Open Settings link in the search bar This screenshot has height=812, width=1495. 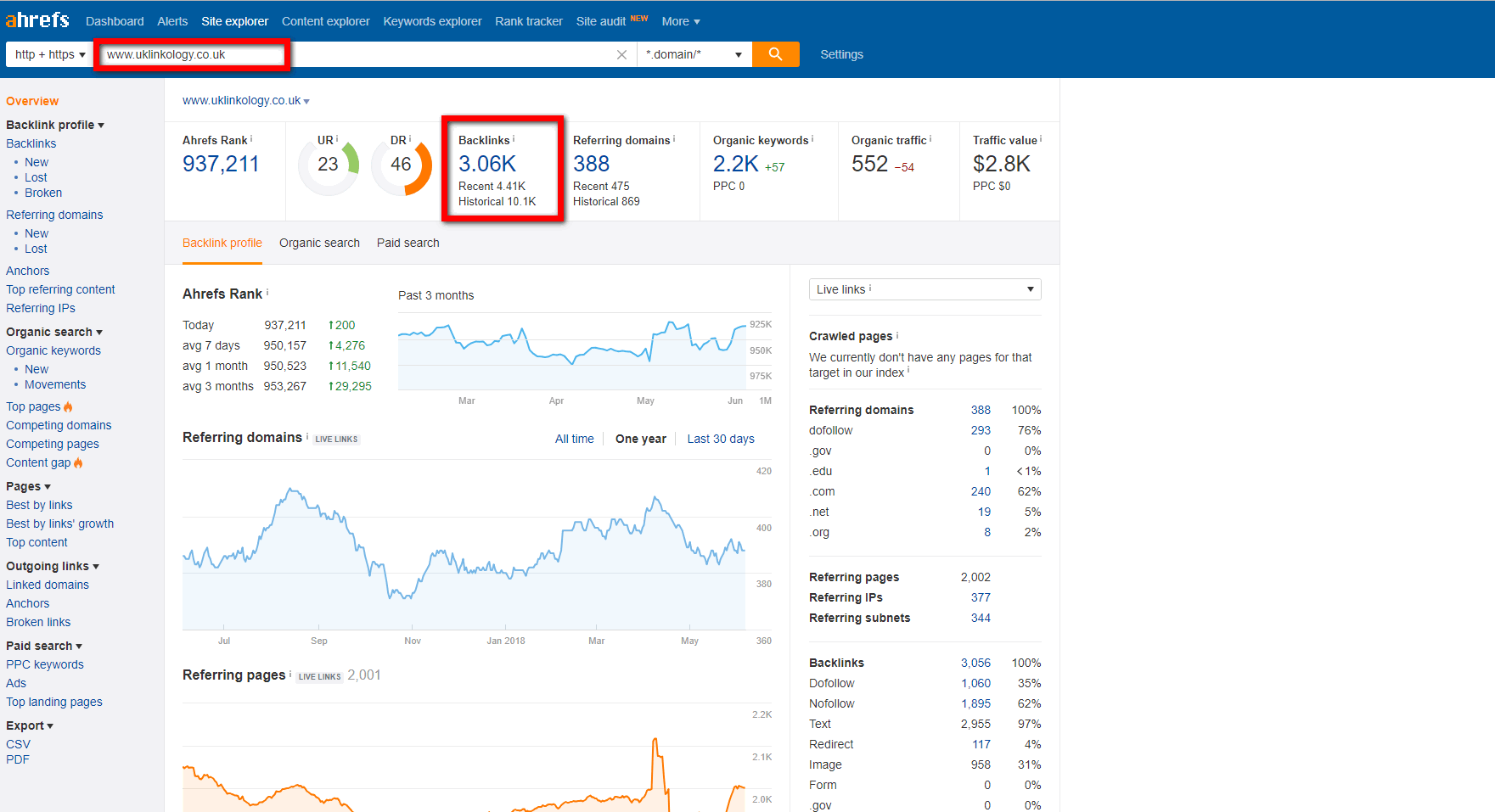[x=841, y=54]
